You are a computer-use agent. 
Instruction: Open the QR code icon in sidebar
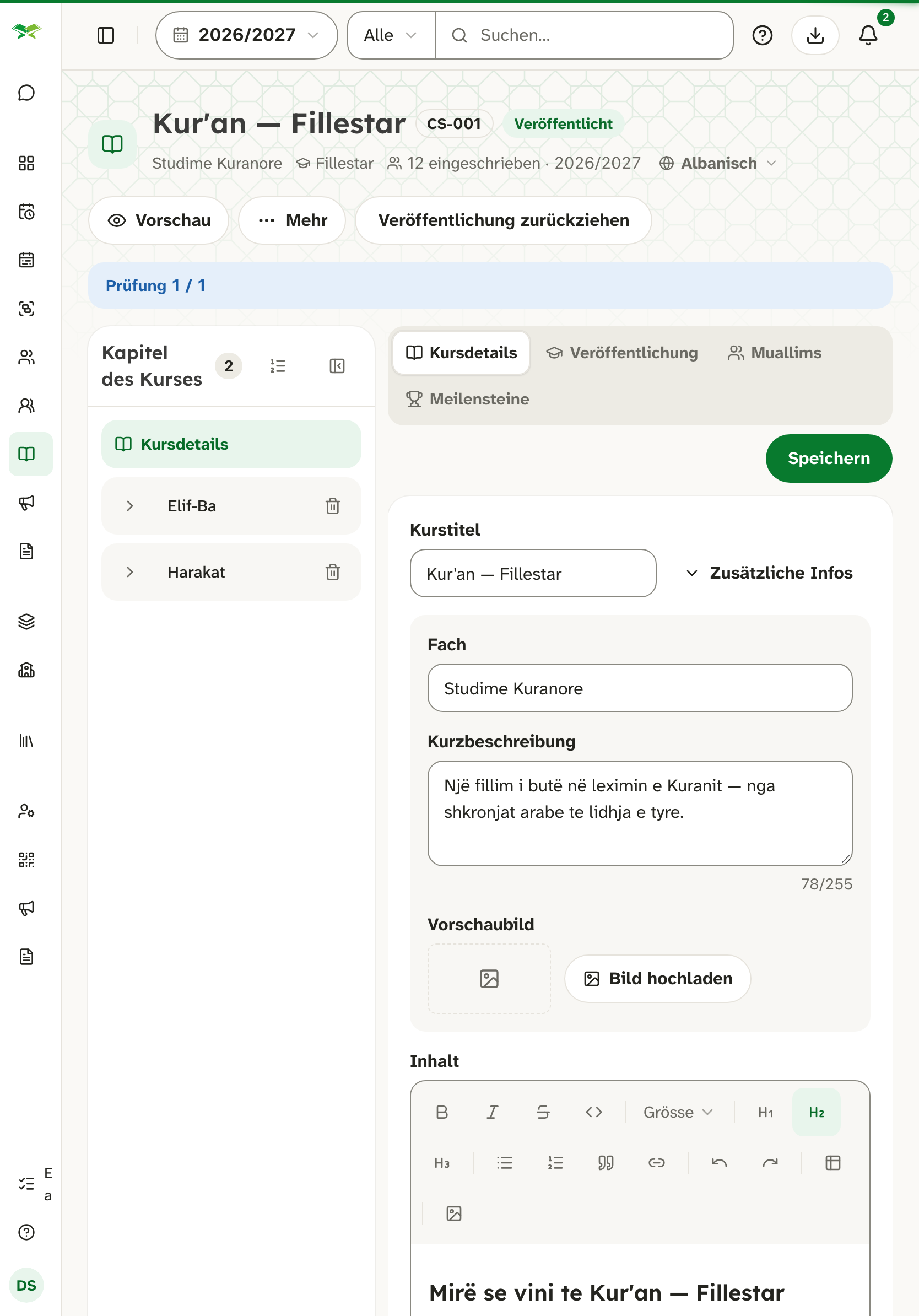click(26, 860)
